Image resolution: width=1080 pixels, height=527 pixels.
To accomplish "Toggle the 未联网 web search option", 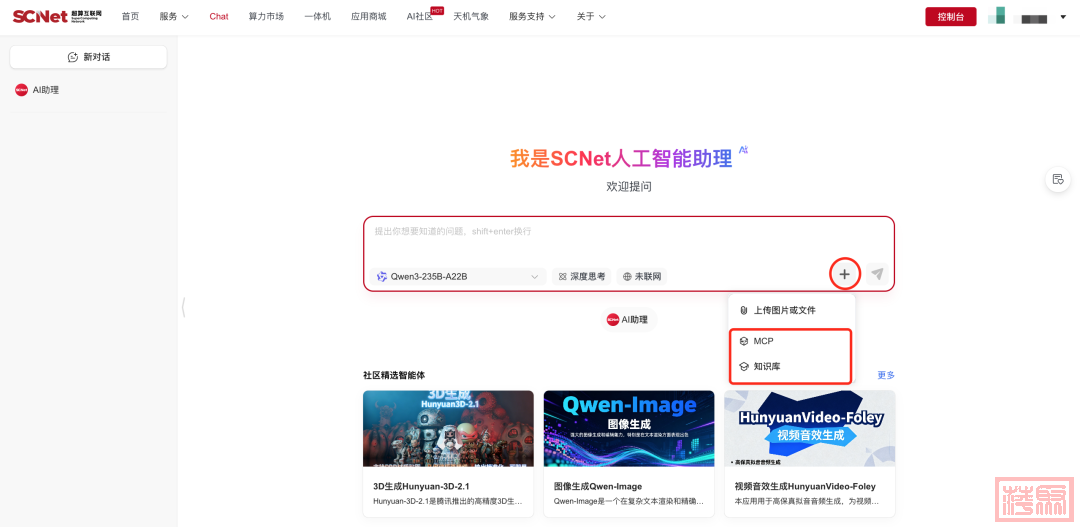I will pyautogui.click(x=642, y=276).
